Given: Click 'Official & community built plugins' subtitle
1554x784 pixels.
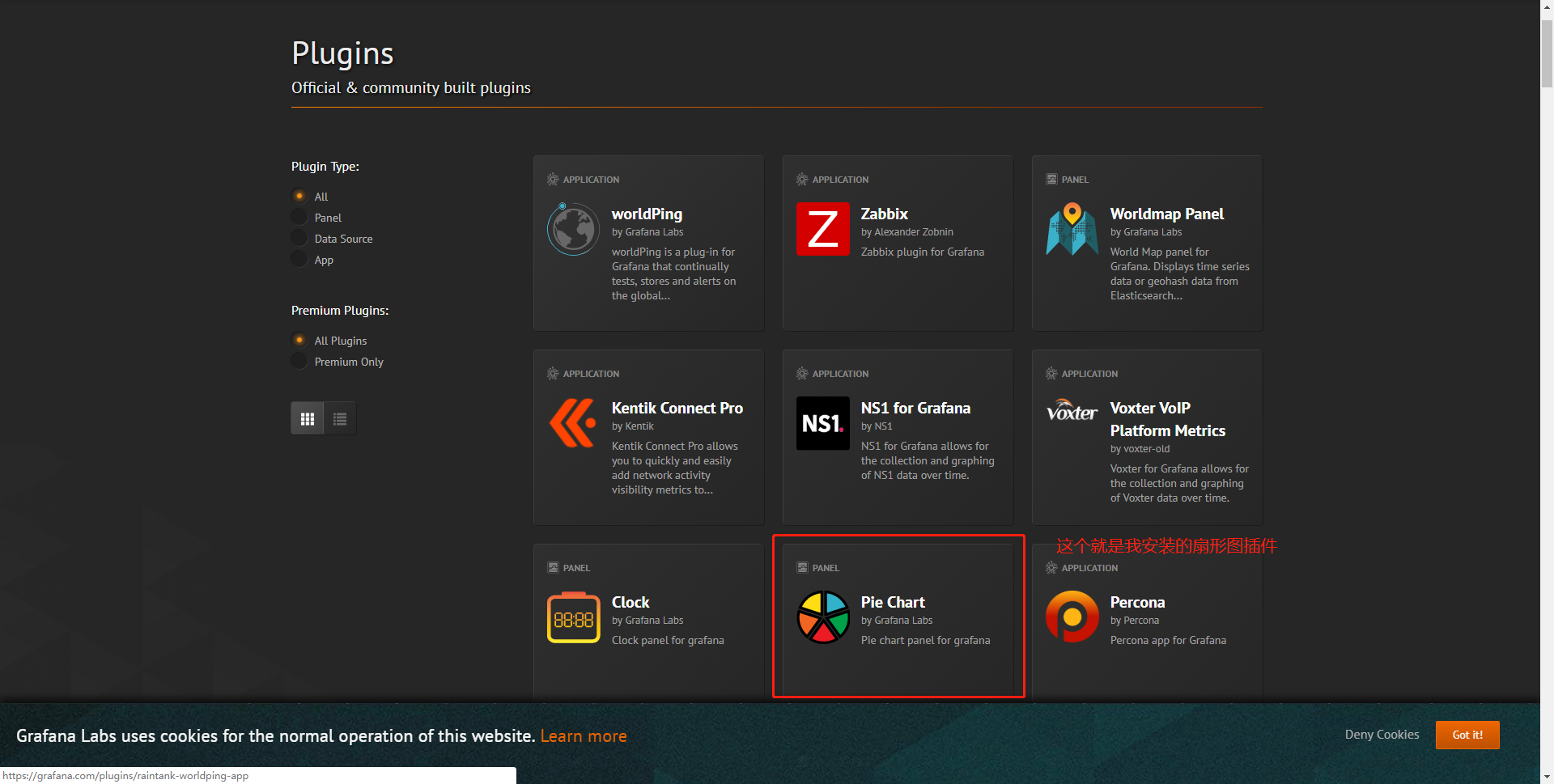Looking at the screenshot, I should (x=411, y=88).
